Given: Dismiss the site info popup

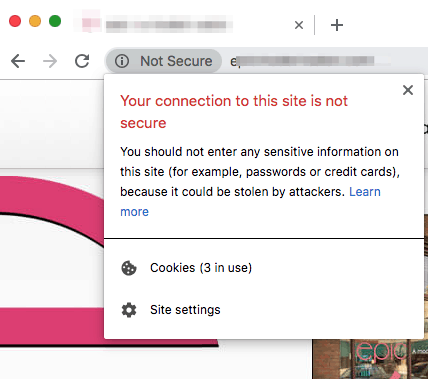Looking at the screenshot, I should point(408,90).
